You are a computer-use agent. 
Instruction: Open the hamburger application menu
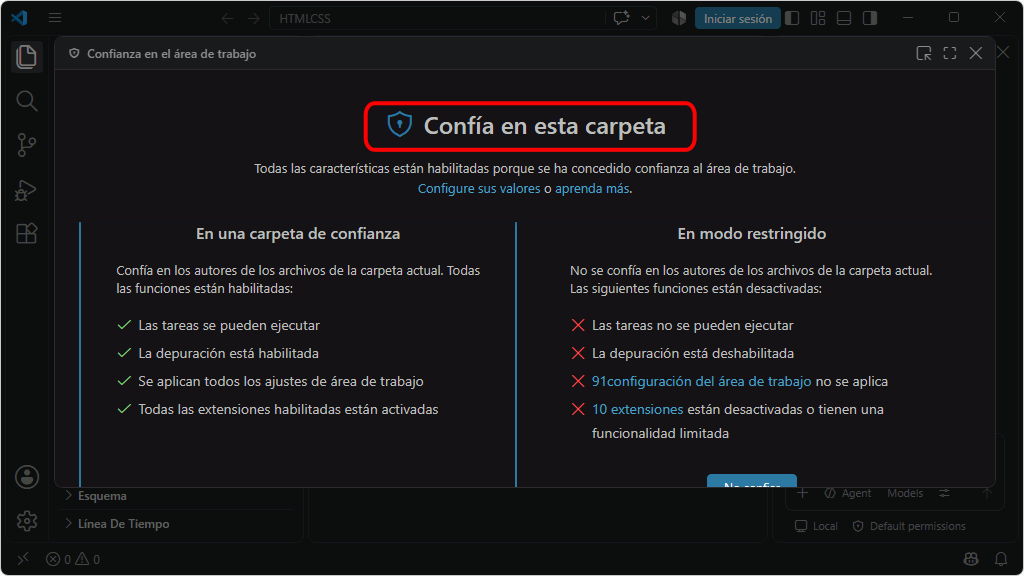[x=55, y=18]
